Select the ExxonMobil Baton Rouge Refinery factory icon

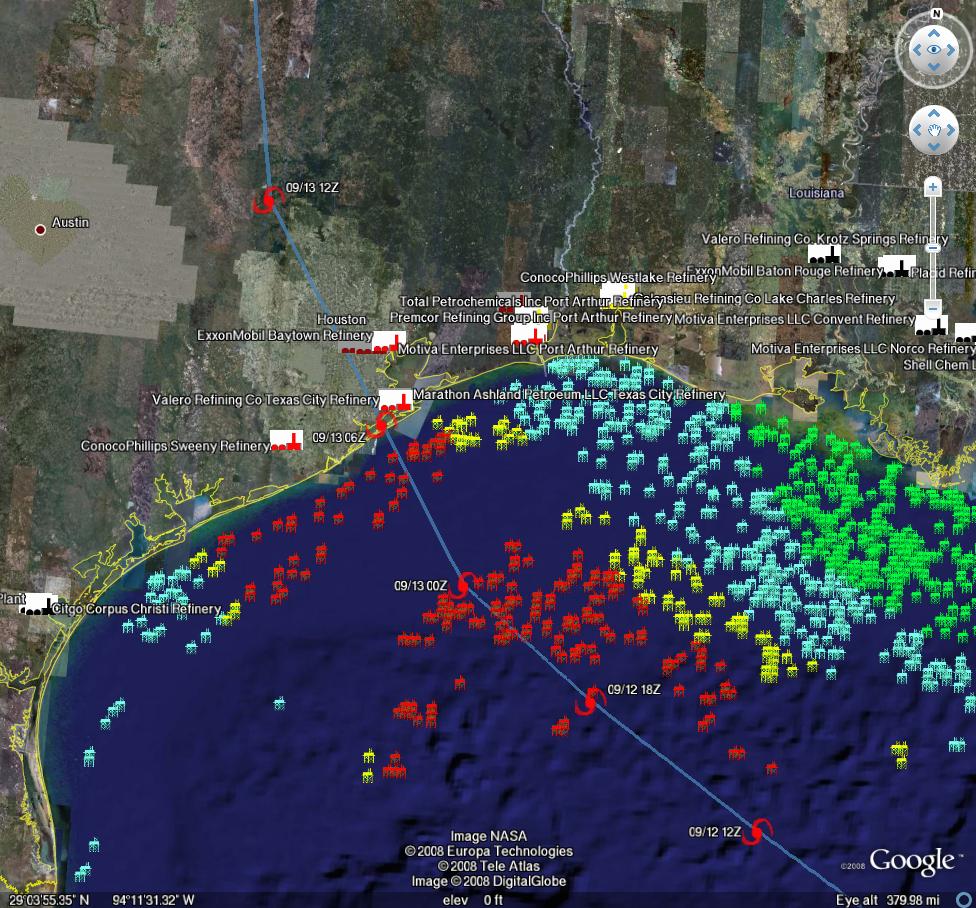click(898, 266)
